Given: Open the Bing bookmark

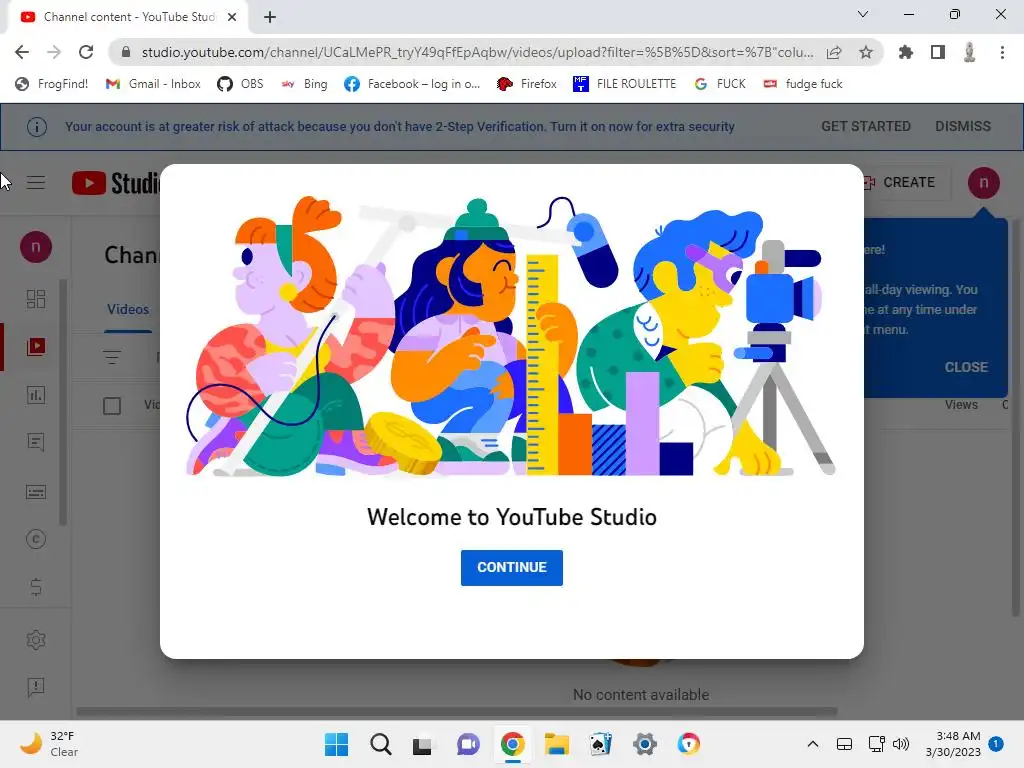Looking at the screenshot, I should (x=304, y=84).
